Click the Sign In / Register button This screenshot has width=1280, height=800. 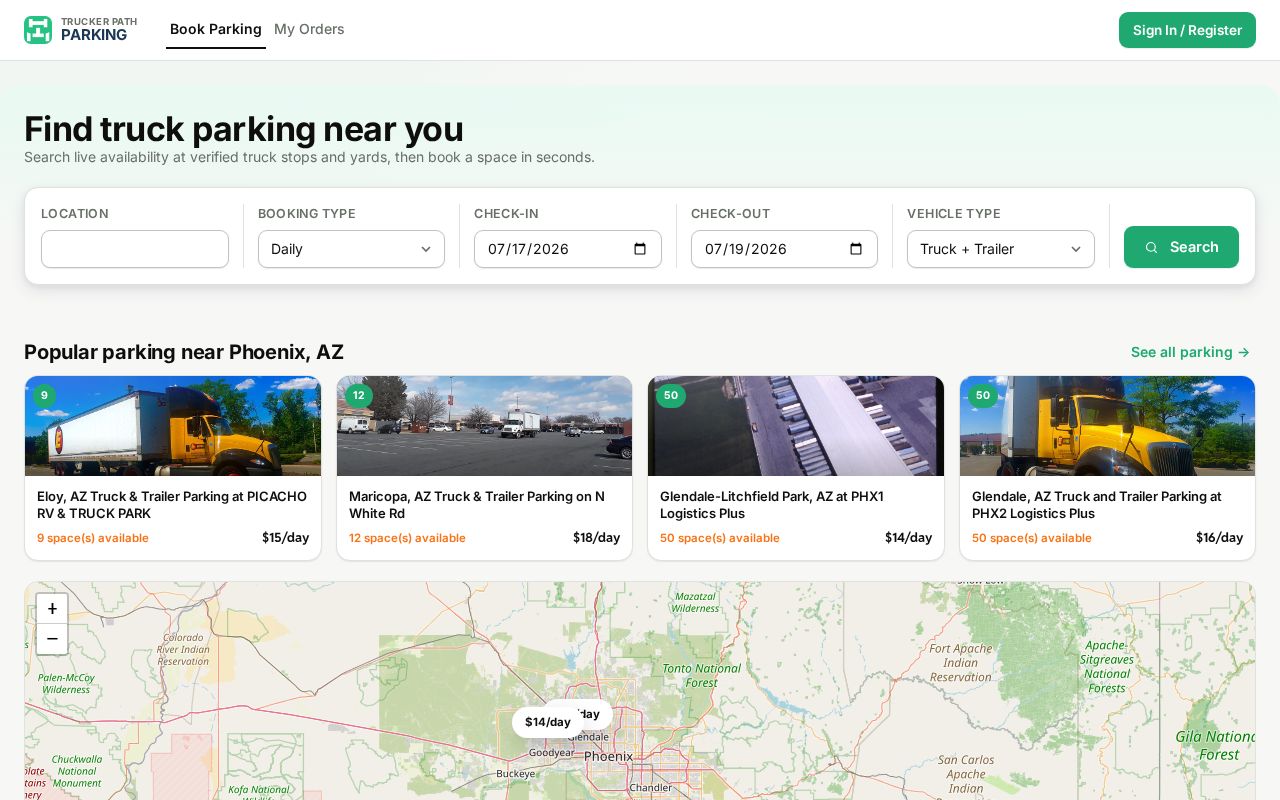[x=1187, y=30]
